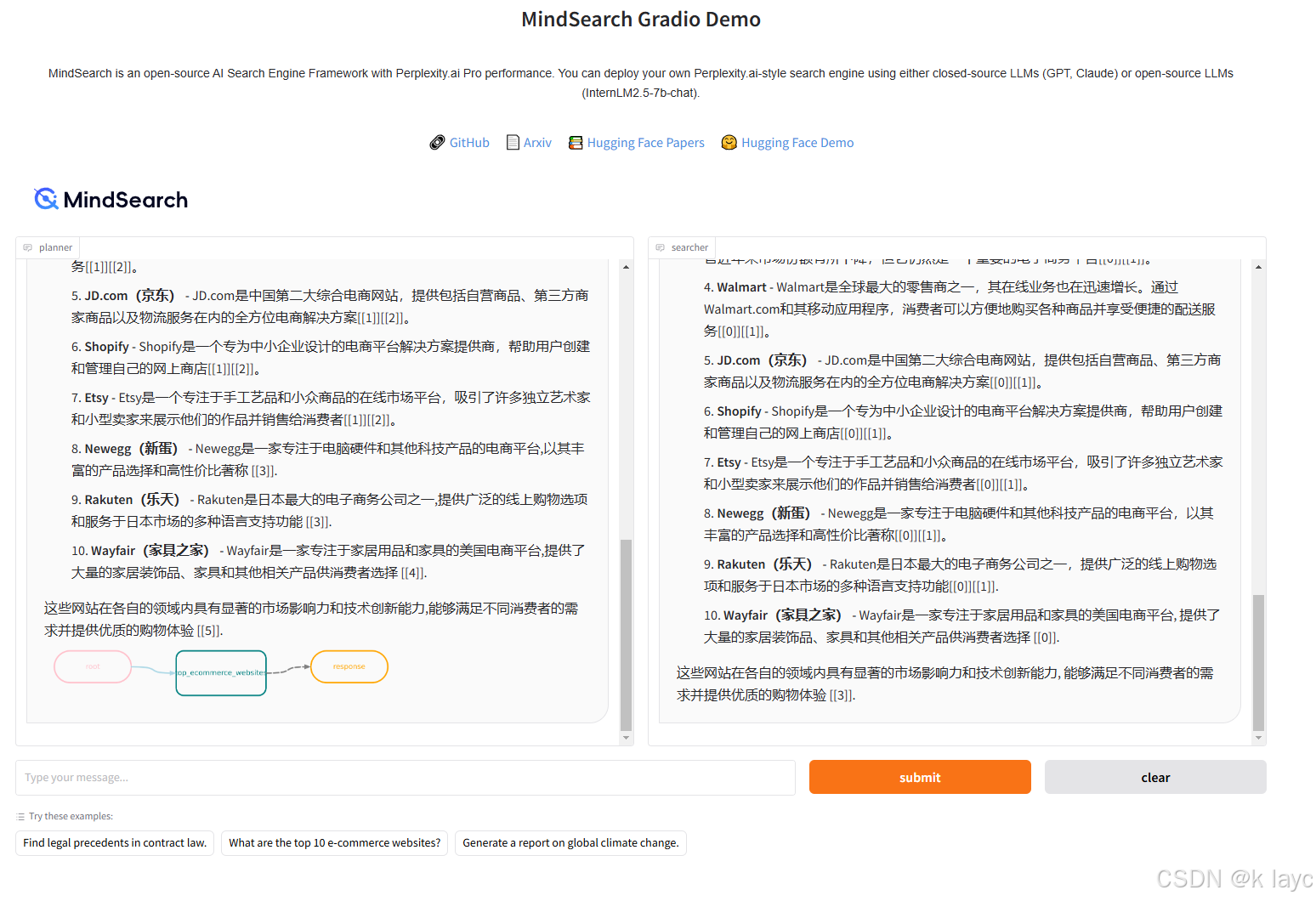The width and height of the screenshot is (1316, 901).
Task: Click the searcher panel scrollbar thumb
Action: [1259, 663]
